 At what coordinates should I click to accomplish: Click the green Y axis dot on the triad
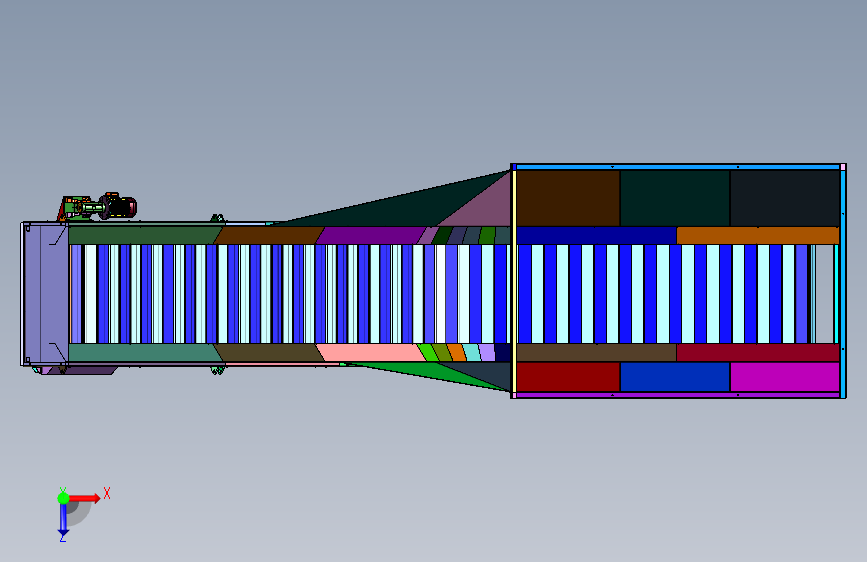[x=64, y=498]
